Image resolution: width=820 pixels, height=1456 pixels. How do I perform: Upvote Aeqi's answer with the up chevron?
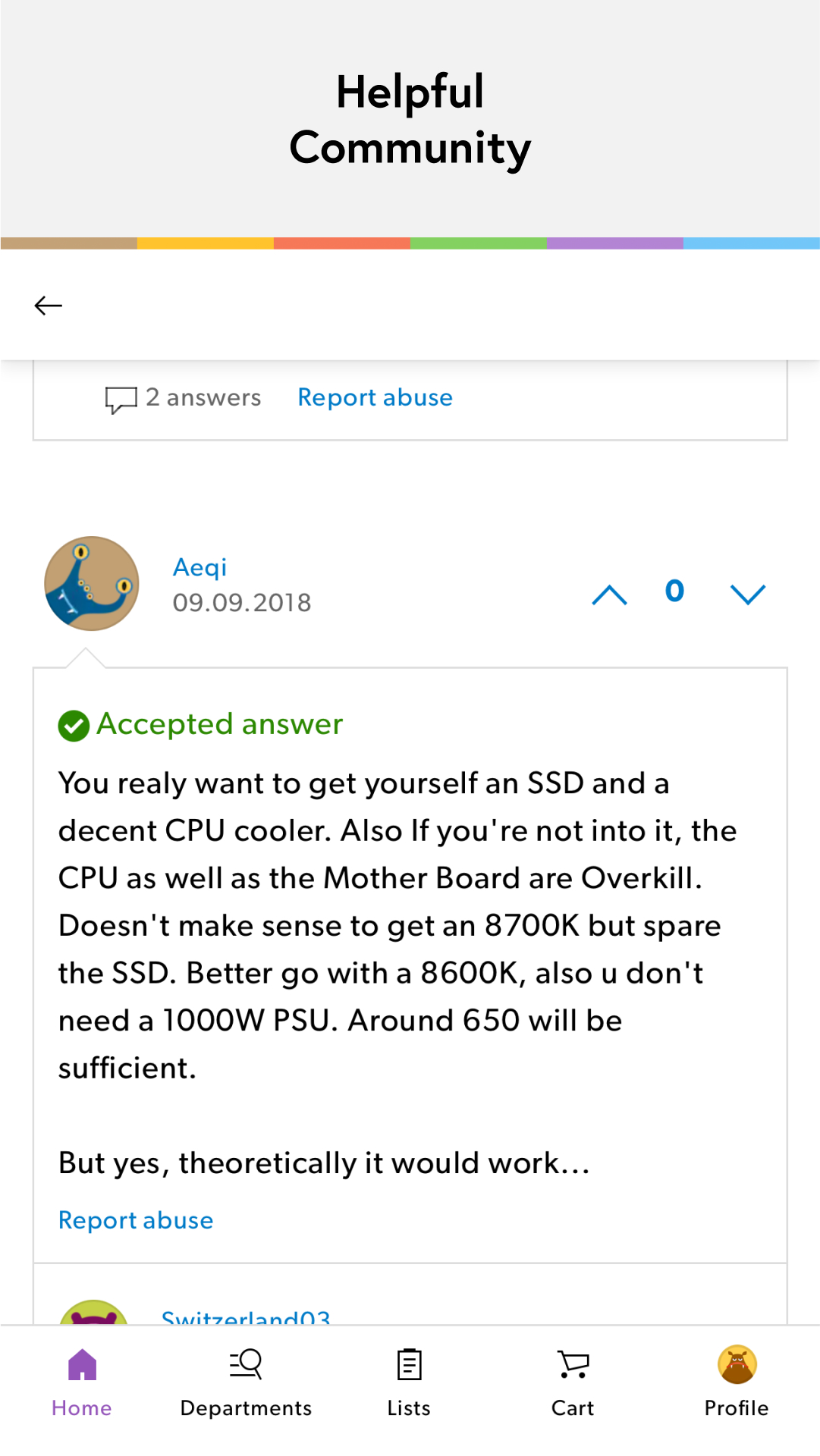pyautogui.click(x=609, y=595)
